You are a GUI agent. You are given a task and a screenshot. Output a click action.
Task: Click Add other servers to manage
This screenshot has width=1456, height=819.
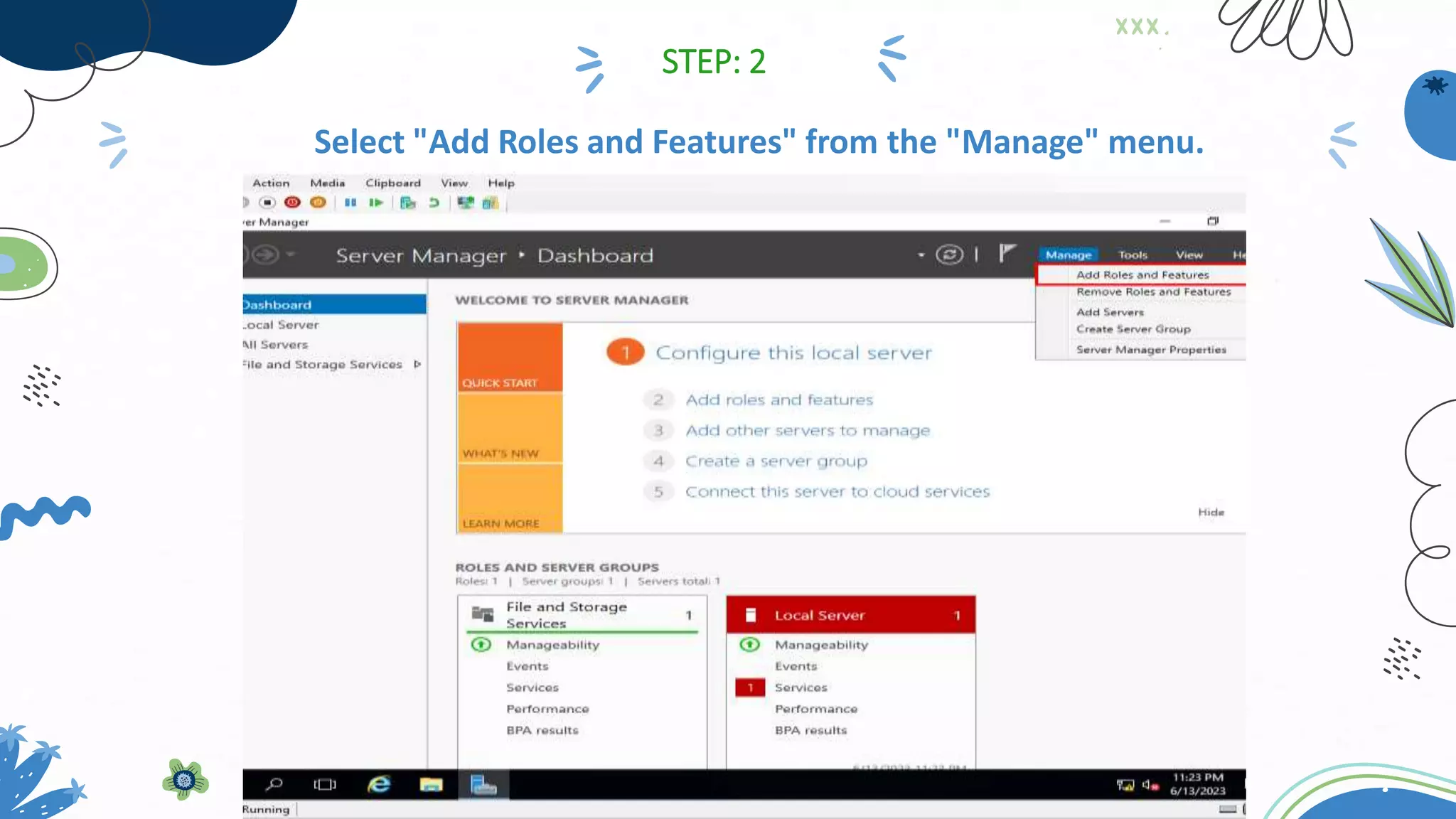(808, 430)
